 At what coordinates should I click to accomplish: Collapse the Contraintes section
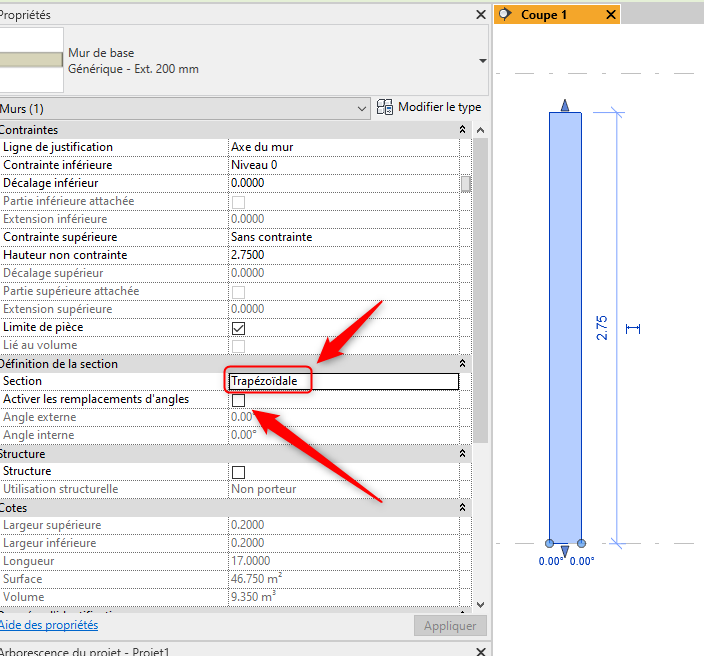[x=462, y=130]
